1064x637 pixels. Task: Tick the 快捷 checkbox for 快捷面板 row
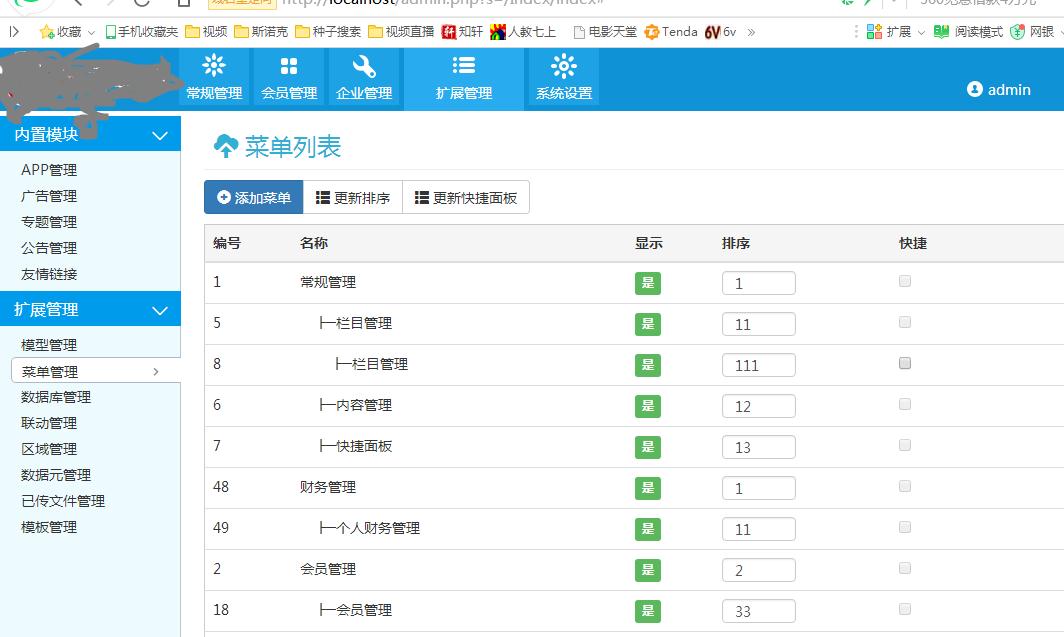tap(905, 445)
